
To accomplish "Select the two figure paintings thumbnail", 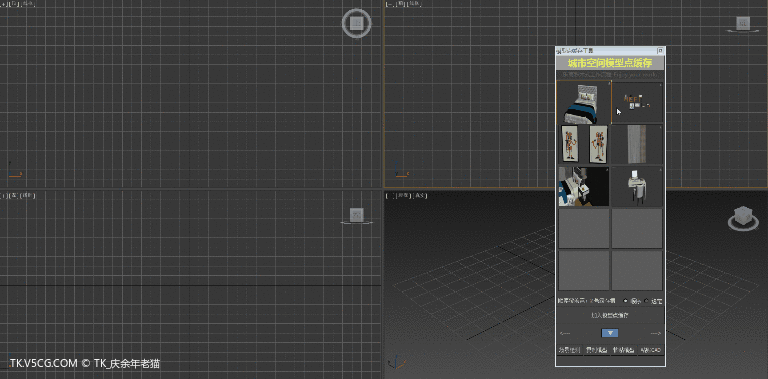I will click(584, 144).
